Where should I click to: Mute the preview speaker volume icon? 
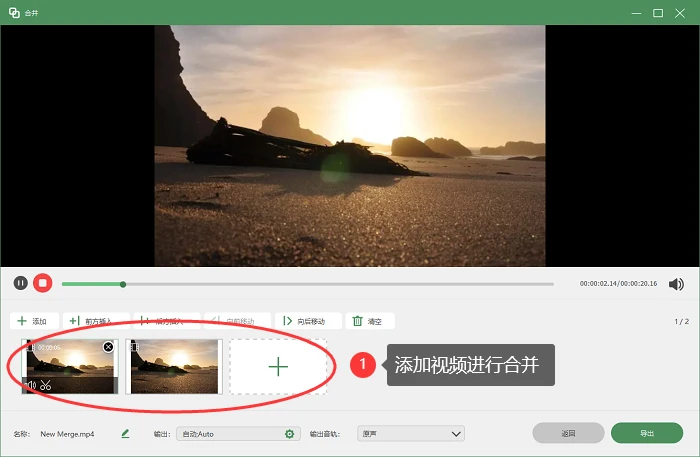(676, 284)
